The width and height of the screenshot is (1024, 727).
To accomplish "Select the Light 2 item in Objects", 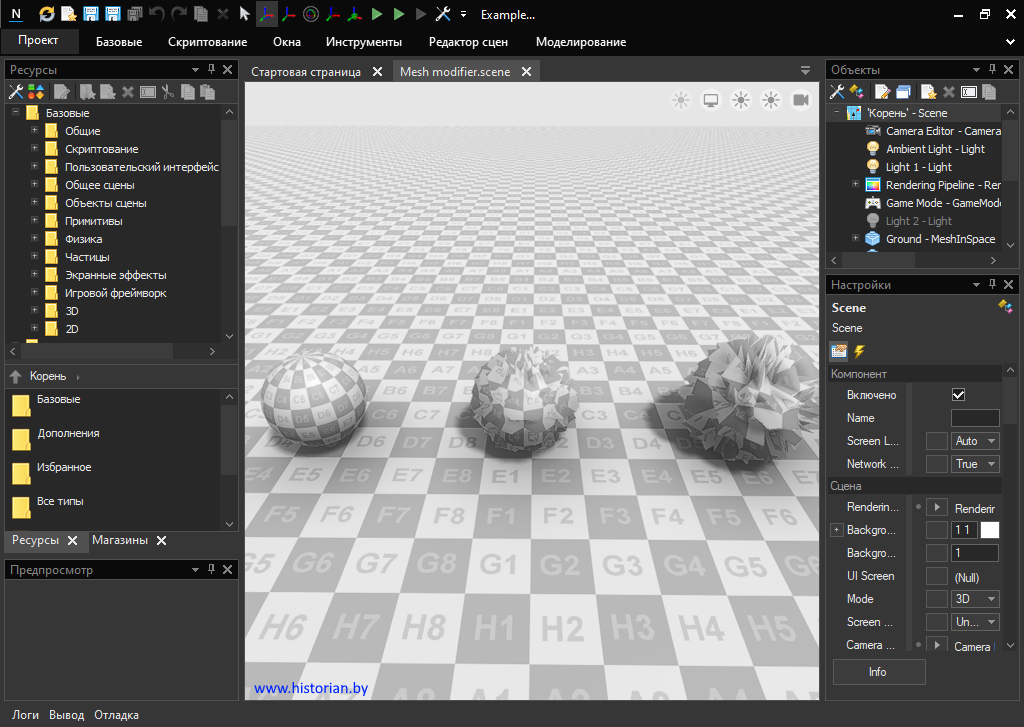I will point(918,221).
